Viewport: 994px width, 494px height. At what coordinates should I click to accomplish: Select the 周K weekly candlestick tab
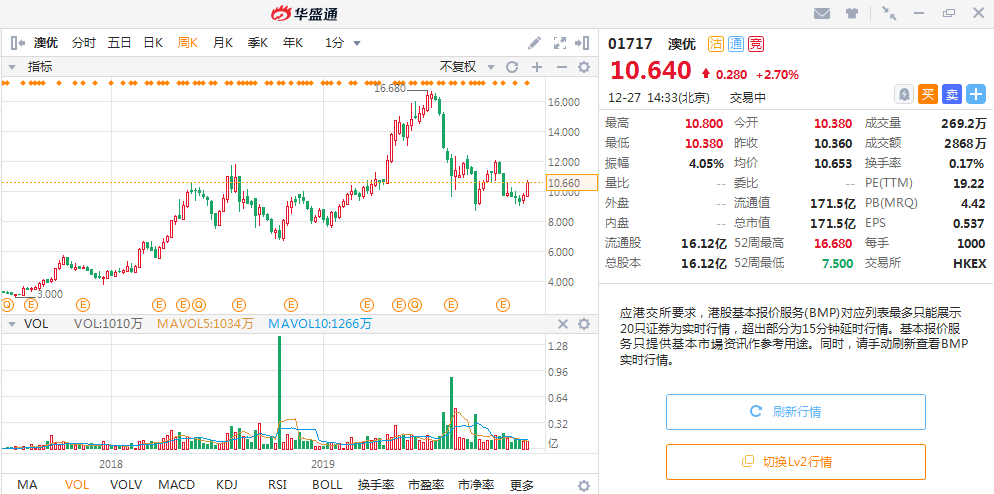(188, 43)
